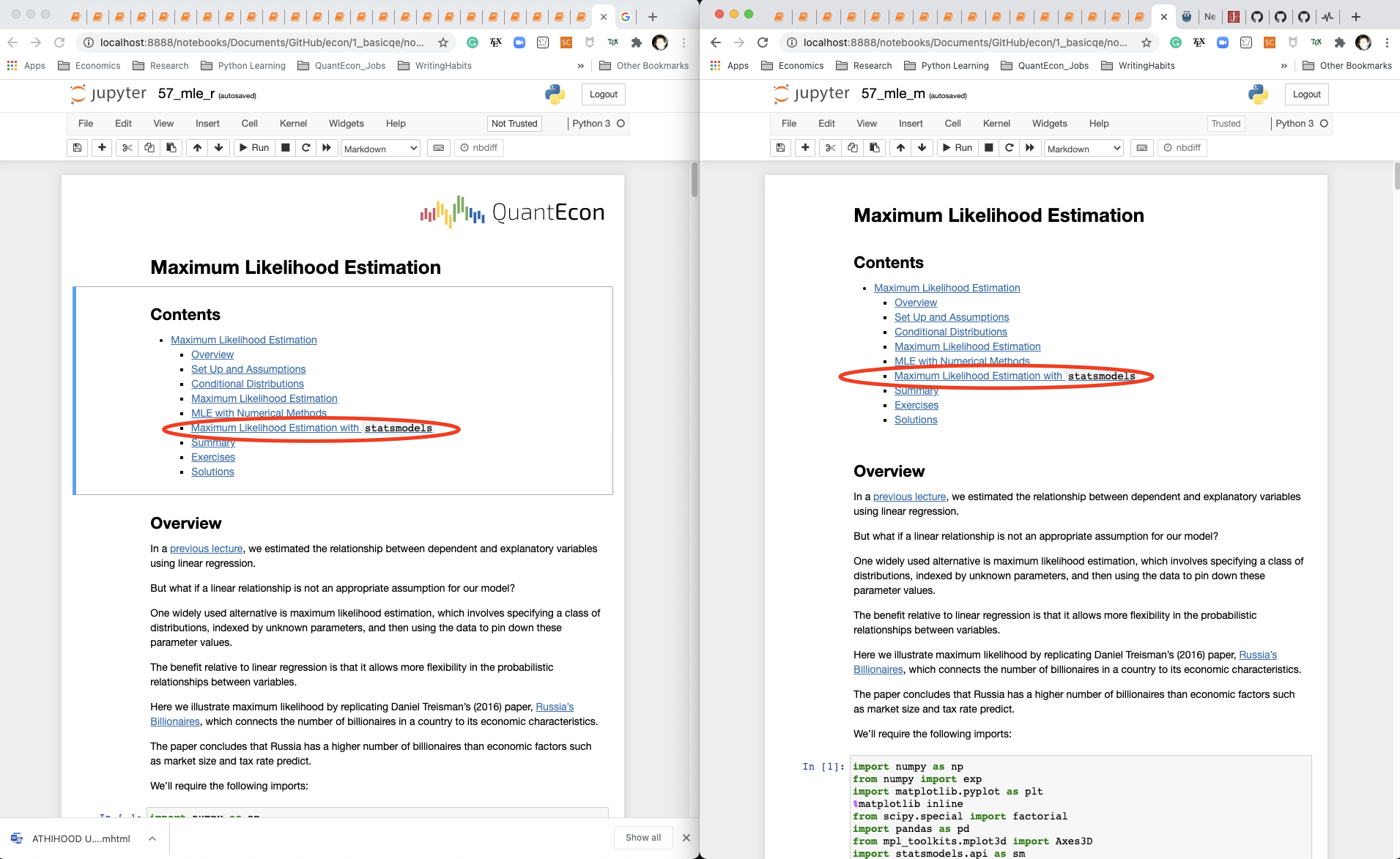Open cell type Markdown dropdown in left window
Screen dimensions: 1400x859
381,149
